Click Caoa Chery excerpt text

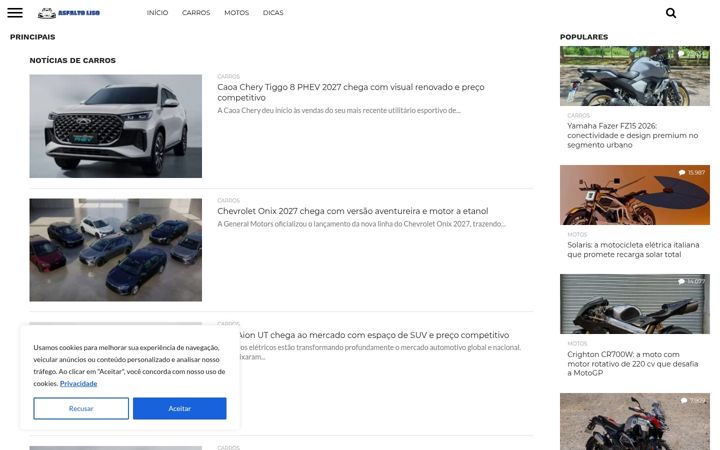point(339,110)
